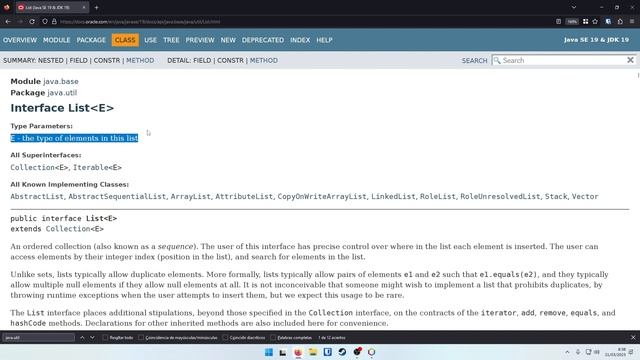
Task: Open the ArrayList class link
Action: click(x=190, y=196)
